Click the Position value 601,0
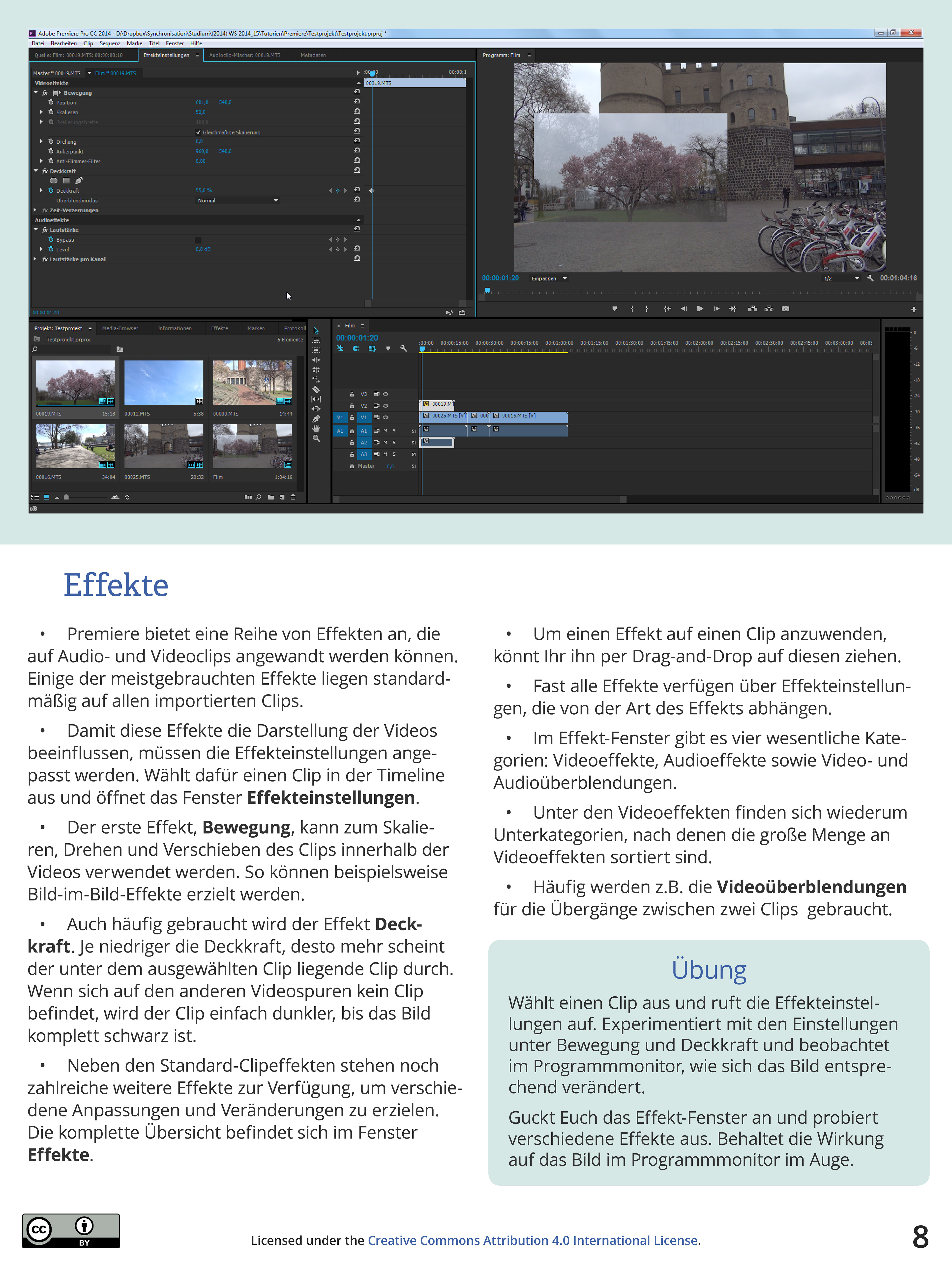This screenshot has height=1270, width=952. [202, 102]
